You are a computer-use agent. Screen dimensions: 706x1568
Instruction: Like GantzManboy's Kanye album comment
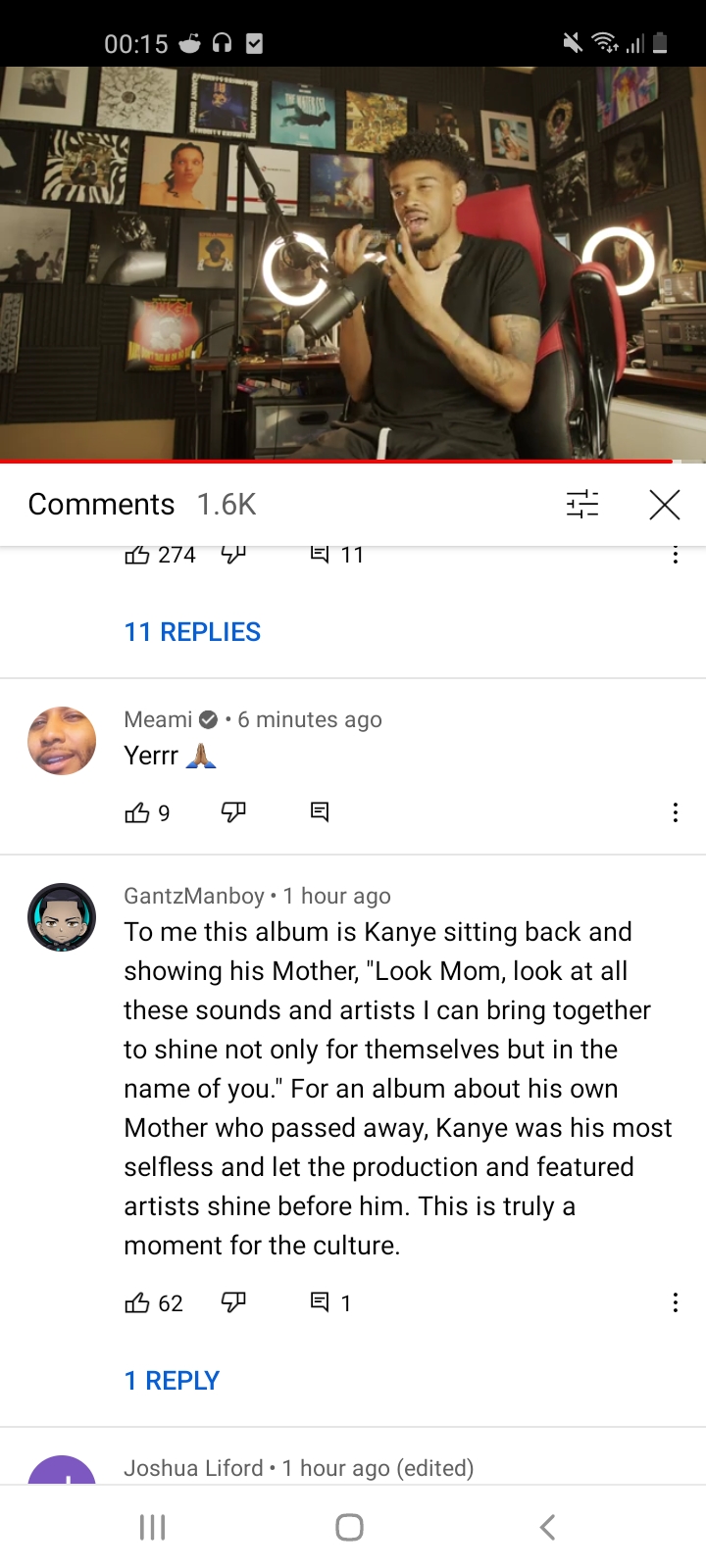137,1302
